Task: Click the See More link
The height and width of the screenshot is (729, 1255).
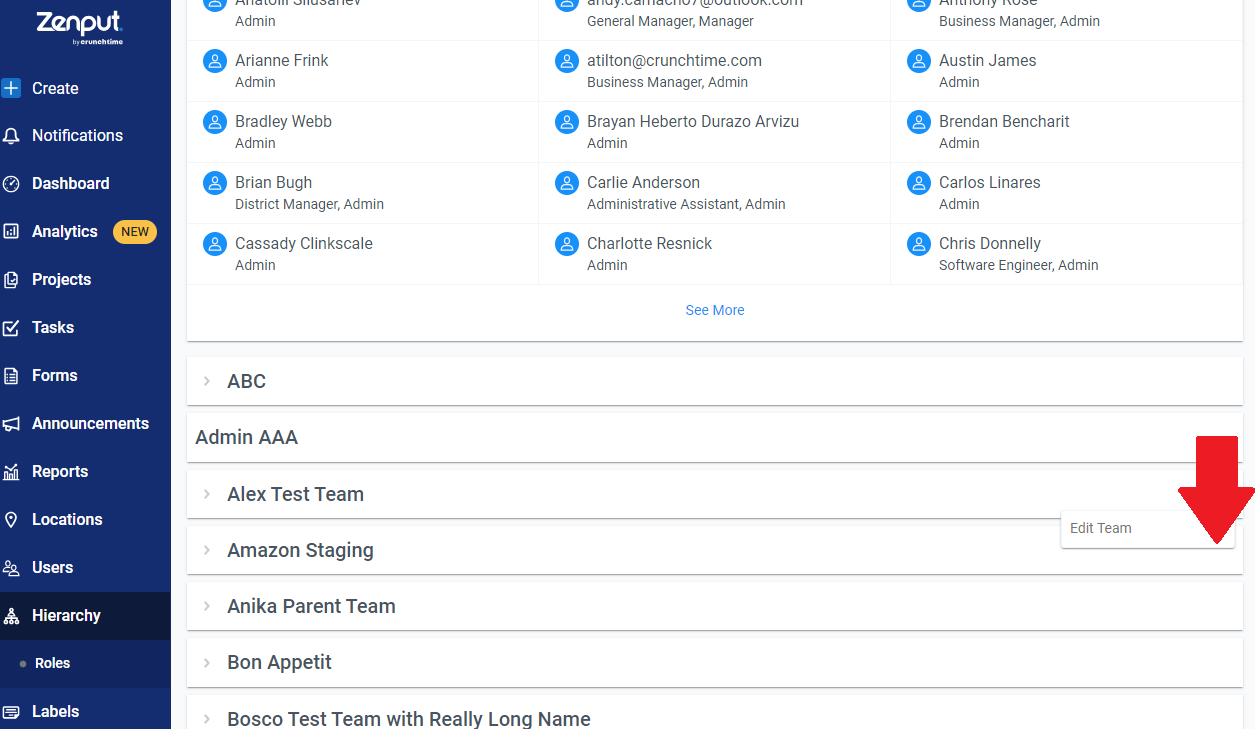Action: (x=715, y=310)
